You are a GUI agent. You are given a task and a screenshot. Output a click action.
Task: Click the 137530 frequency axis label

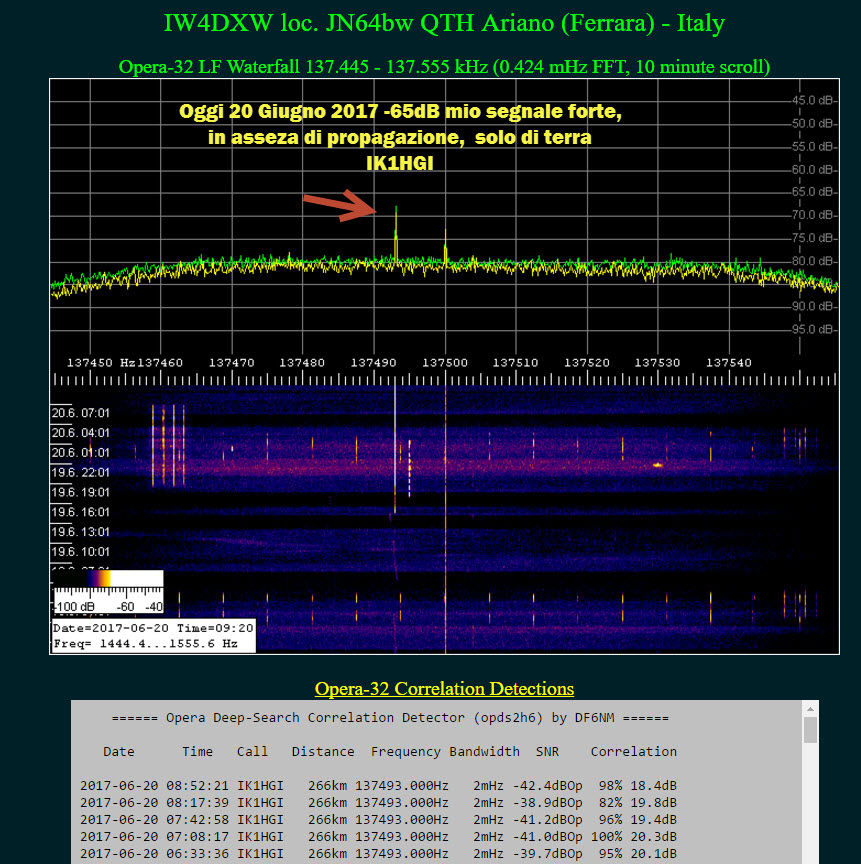tap(657, 363)
